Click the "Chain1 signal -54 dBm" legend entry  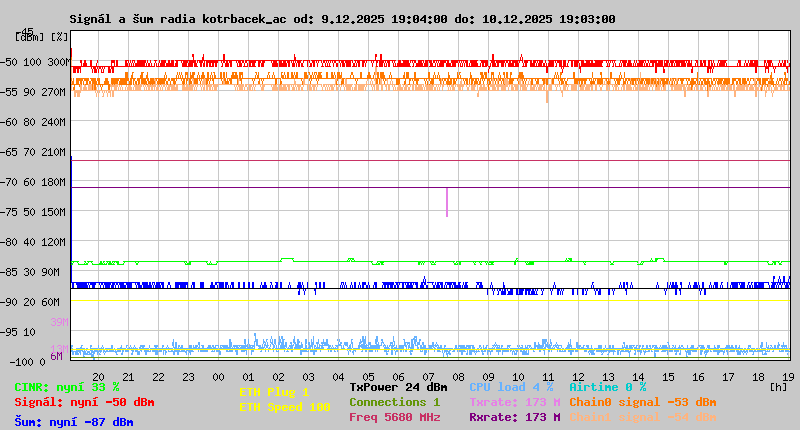[x=643, y=417]
